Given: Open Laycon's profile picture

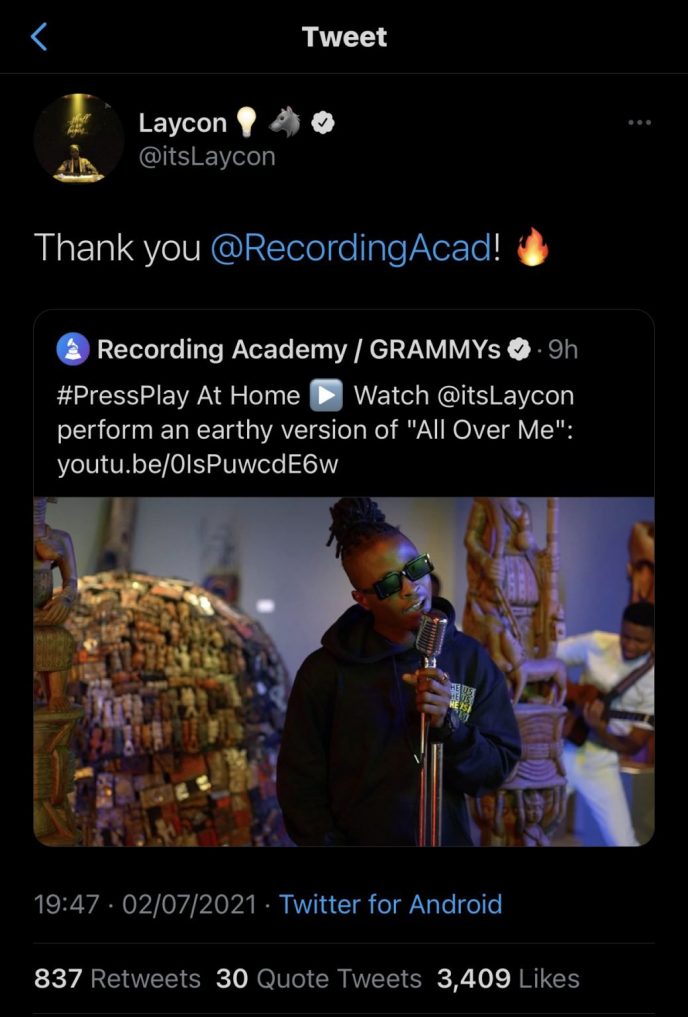Looking at the screenshot, I should pyautogui.click(x=78, y=138).
